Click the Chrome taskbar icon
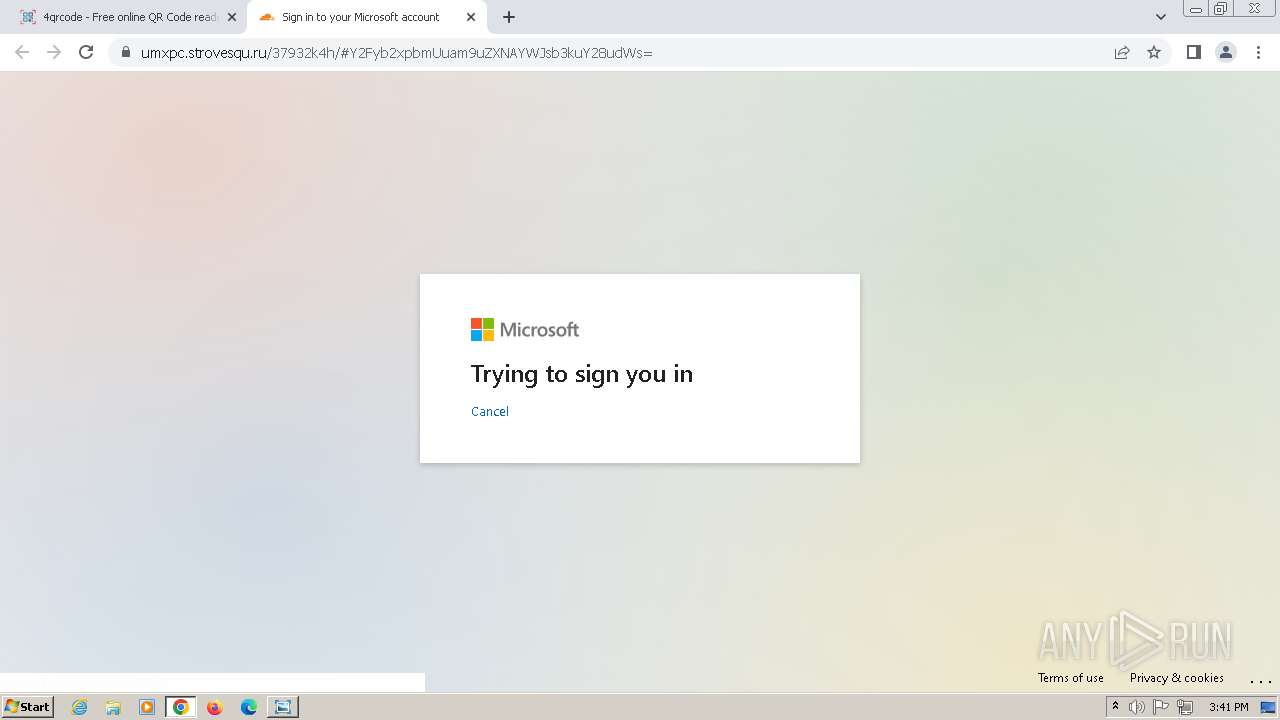 tap(181, 707)
